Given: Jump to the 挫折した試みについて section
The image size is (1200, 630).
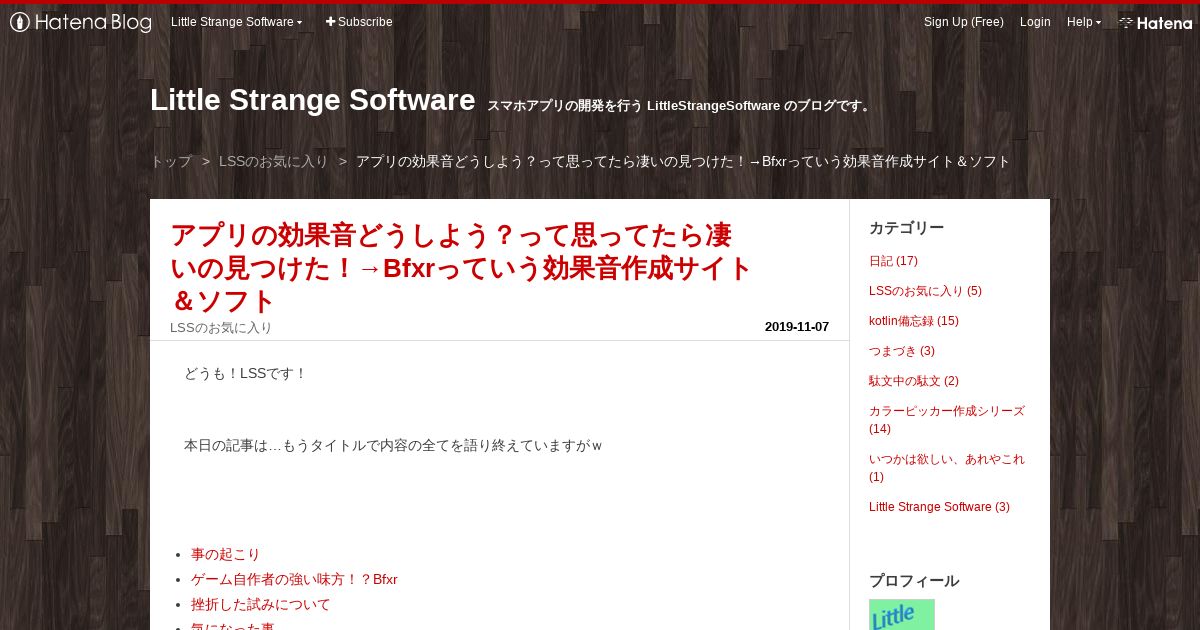Looking at the screenshot, I should [x=260, y=604].
